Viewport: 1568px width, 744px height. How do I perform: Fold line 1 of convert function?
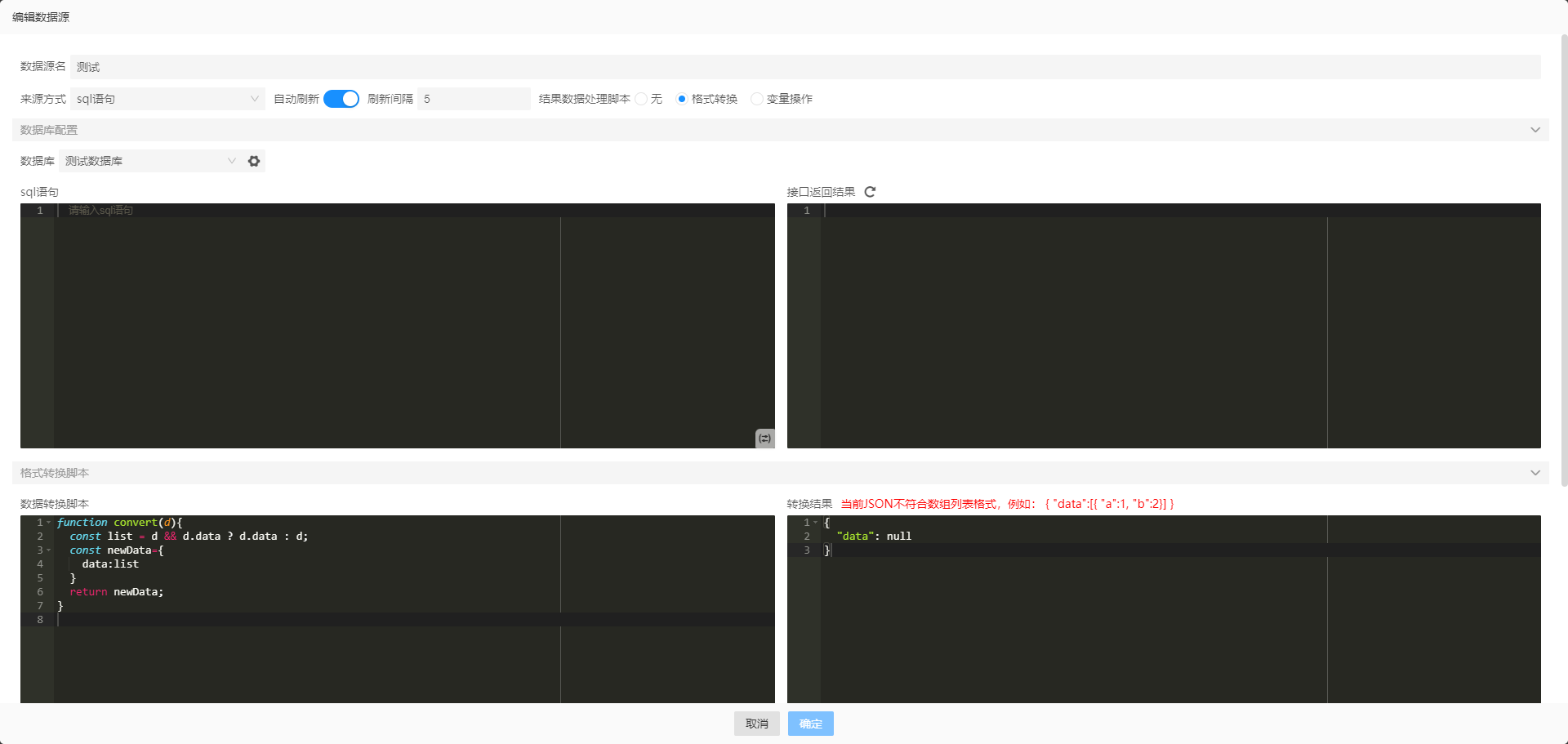pyautogui.click(x=49, y=523)
